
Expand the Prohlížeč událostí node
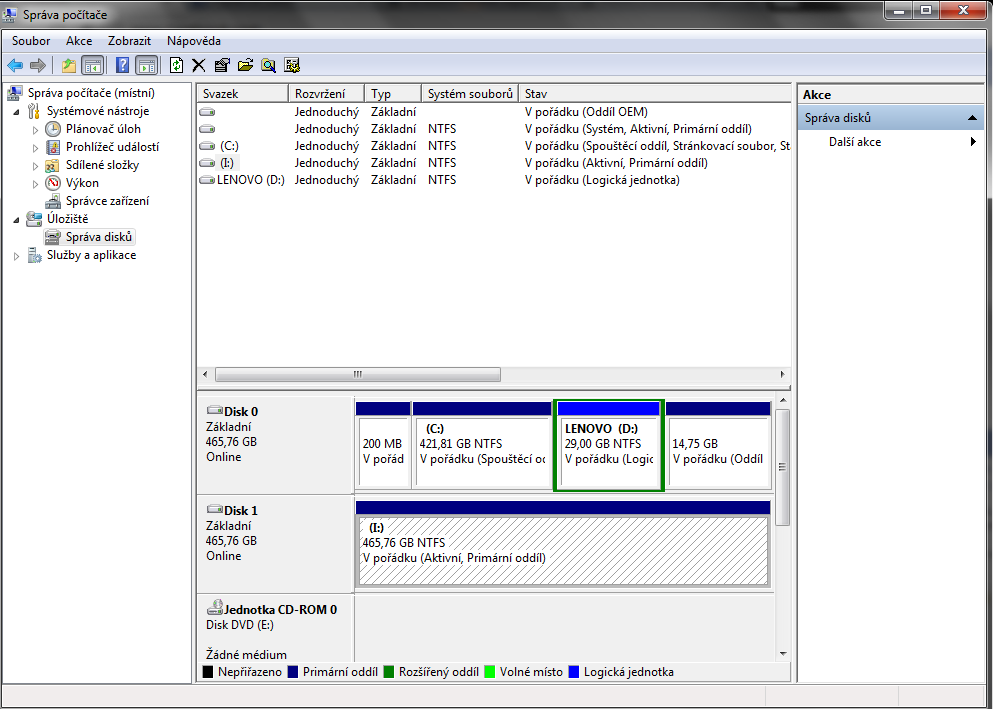(x=35, y=148)
